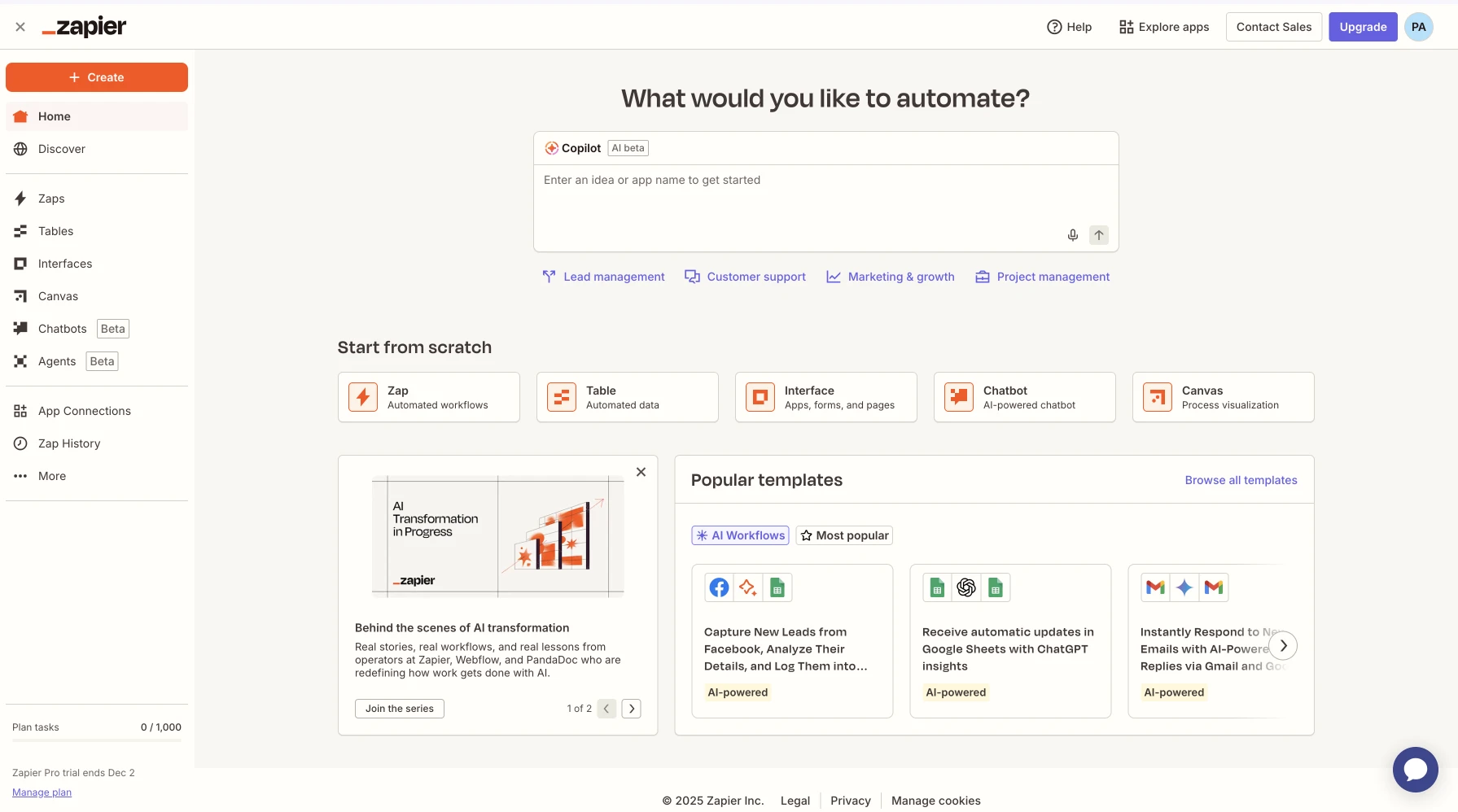The image size is (1458, 812).
Task: Toggle the AI Workflows filter
Action: click(x=740, y=535)
